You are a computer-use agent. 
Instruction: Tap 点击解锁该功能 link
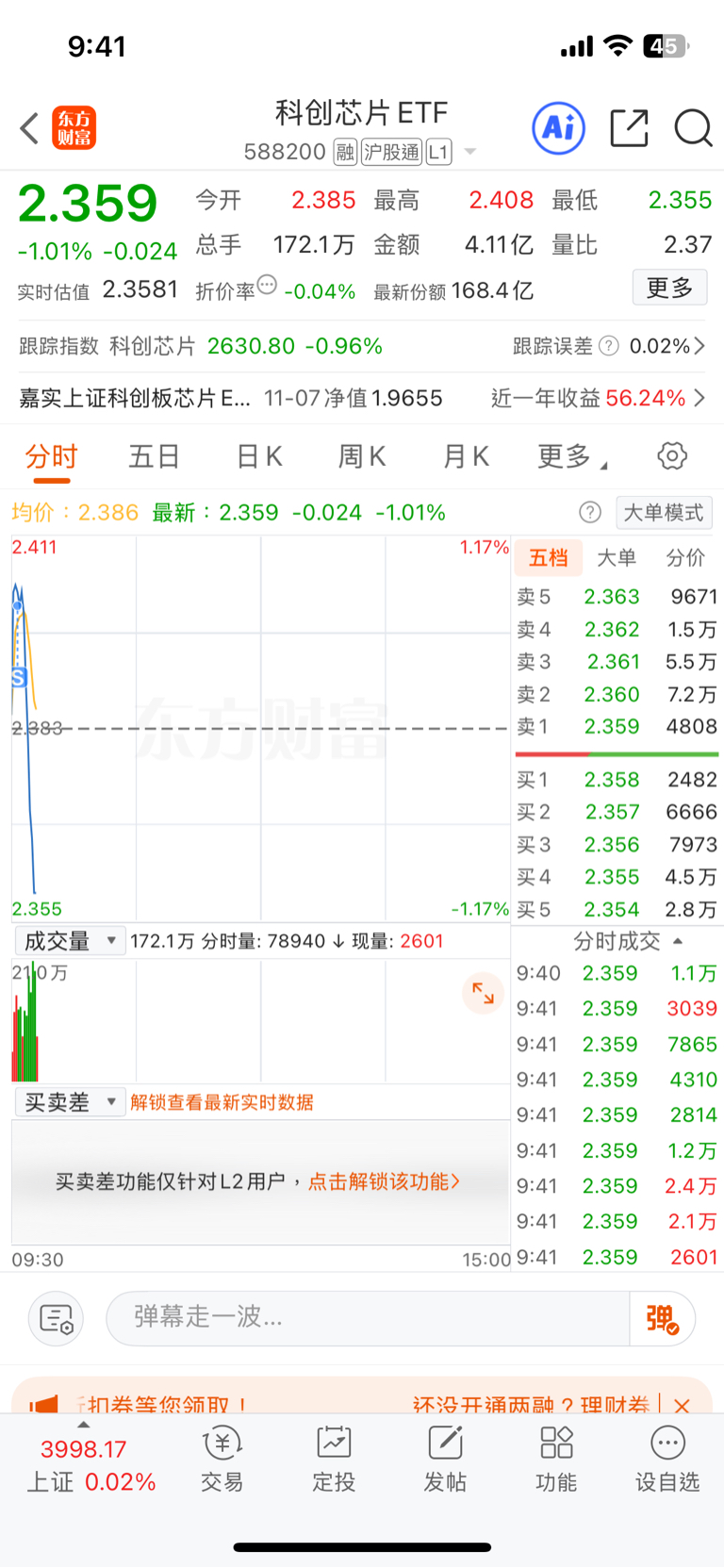(x=385, y=1181)
